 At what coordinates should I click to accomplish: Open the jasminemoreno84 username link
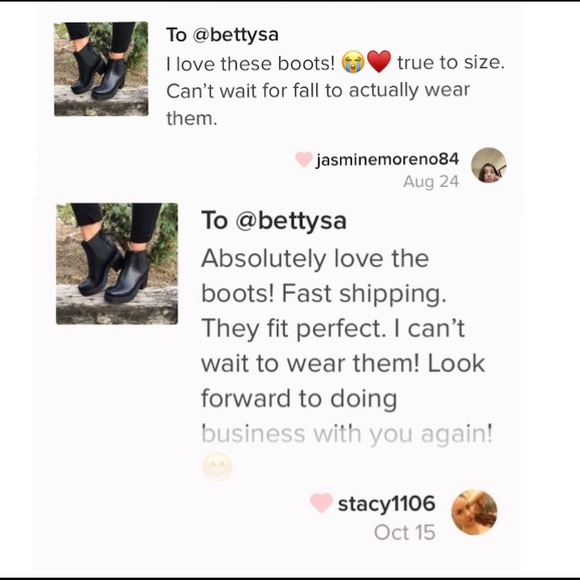(x=387, y=159)
